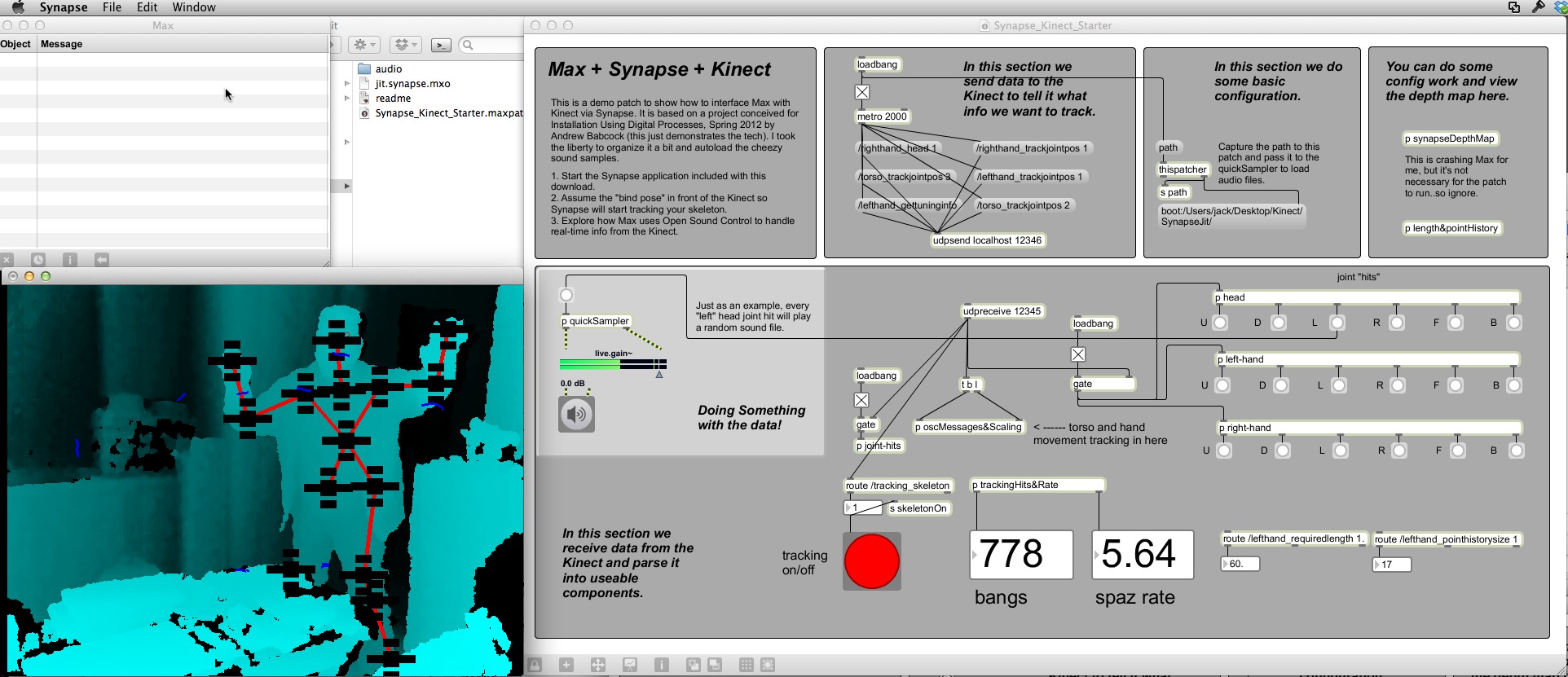Toggle the grid display icon
The image size is (1568, 677).
(746, 665)
